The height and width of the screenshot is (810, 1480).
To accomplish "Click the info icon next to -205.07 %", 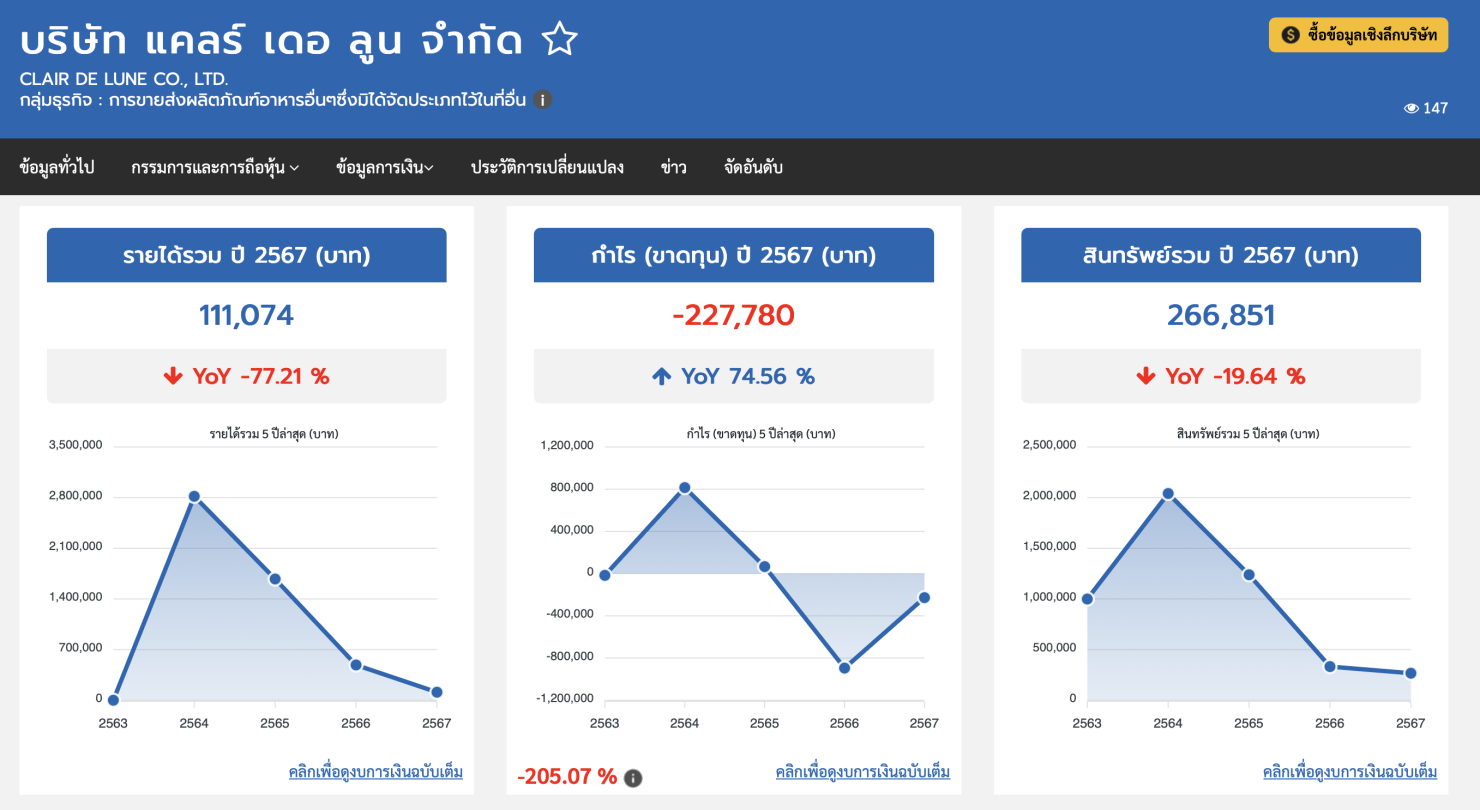I will point(633,778).
